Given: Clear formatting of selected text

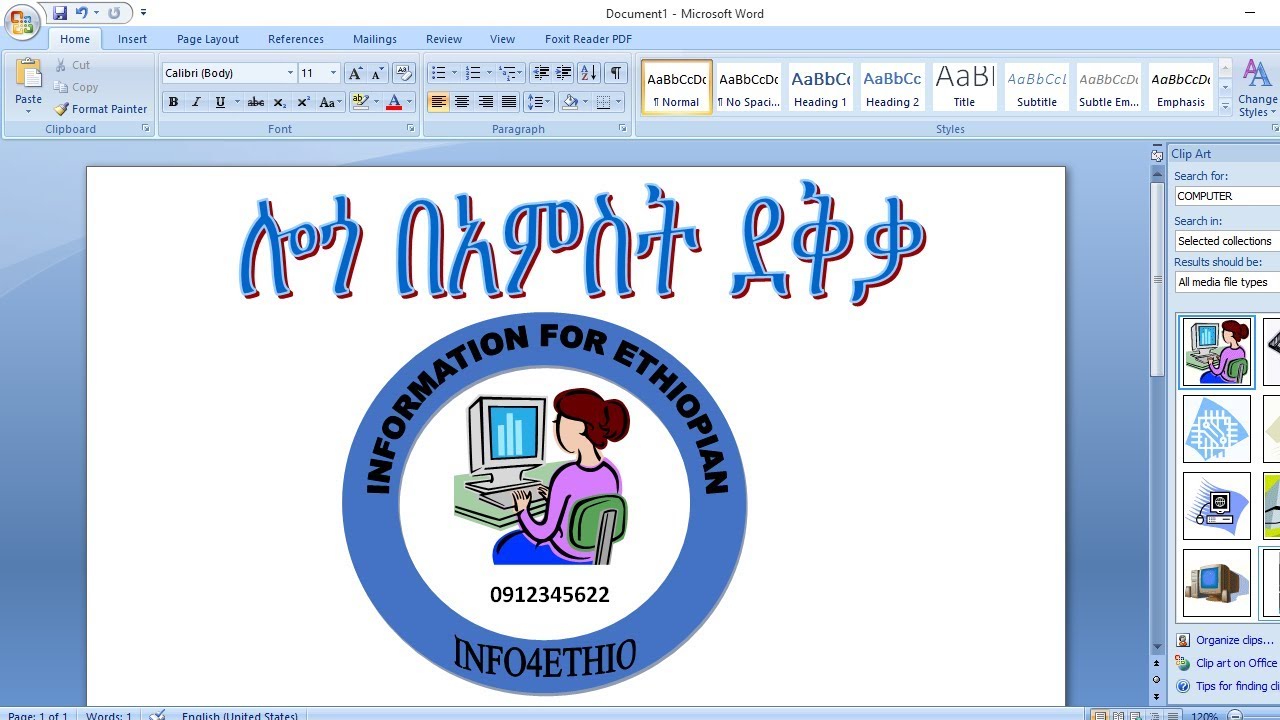Looking at the screenshot, I should pyautogui.click(x=404, y=73).
